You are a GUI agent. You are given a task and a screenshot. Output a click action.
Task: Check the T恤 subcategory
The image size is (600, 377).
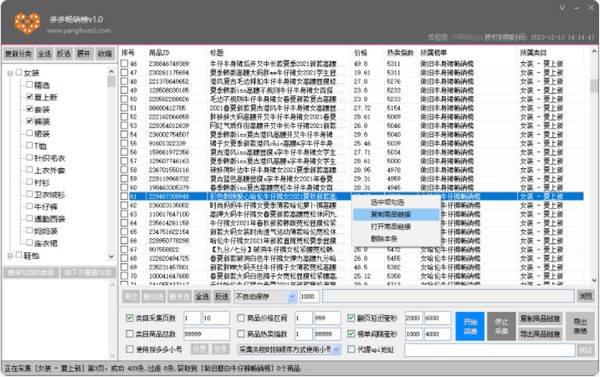(29, 145)
